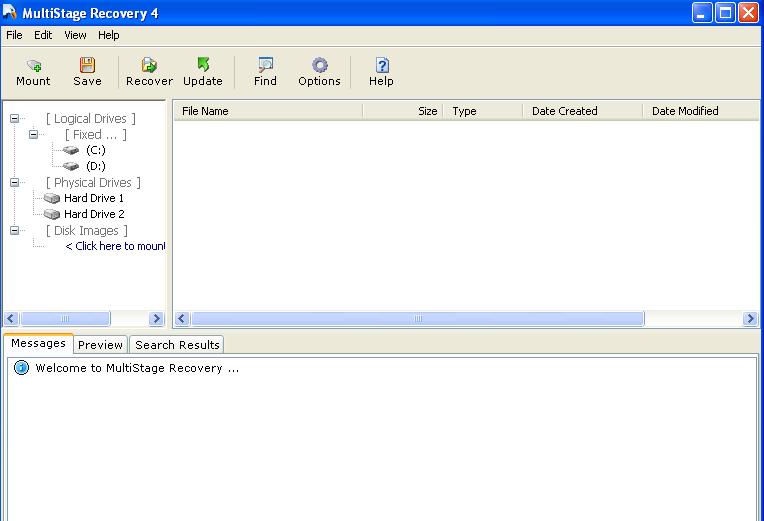Screen dimensions: 764x521
Task: Close the MultiStage Recovery window
Action: 748,13
